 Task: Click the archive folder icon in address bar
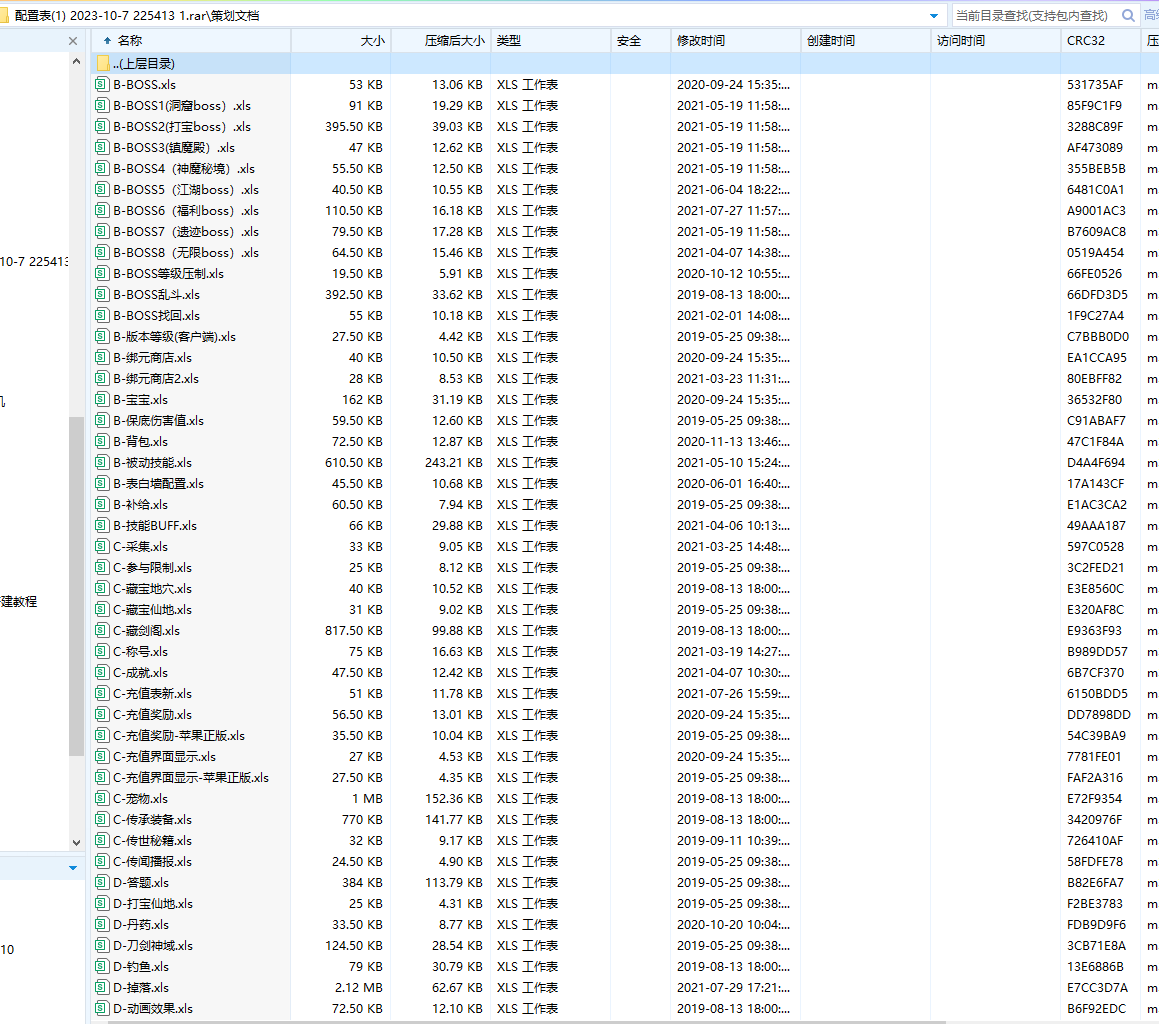[6, 15]
